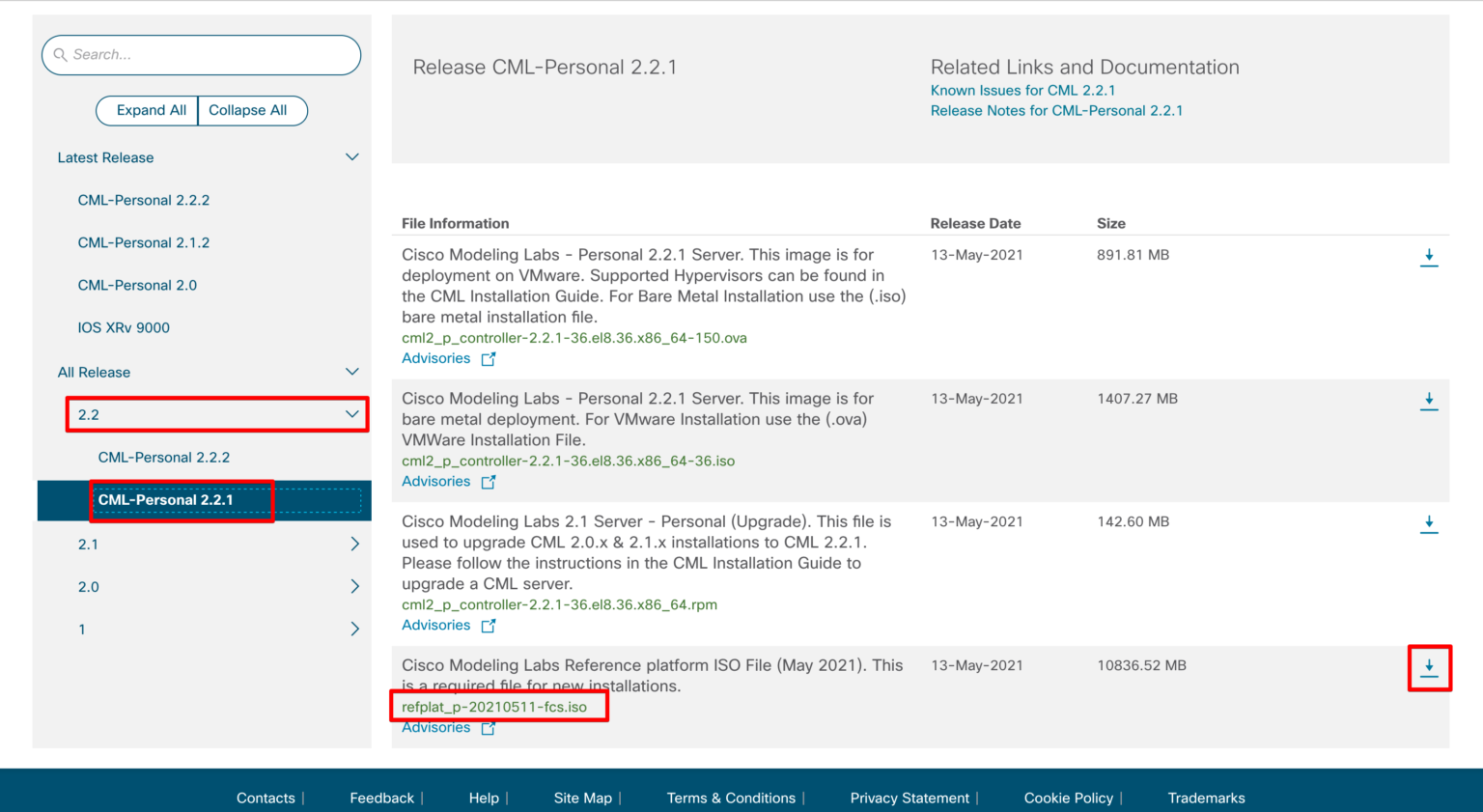Screen dimensions: 1483x812
Task: Open Known Issues for CML 2.2.1
Action: (1022, 91)
